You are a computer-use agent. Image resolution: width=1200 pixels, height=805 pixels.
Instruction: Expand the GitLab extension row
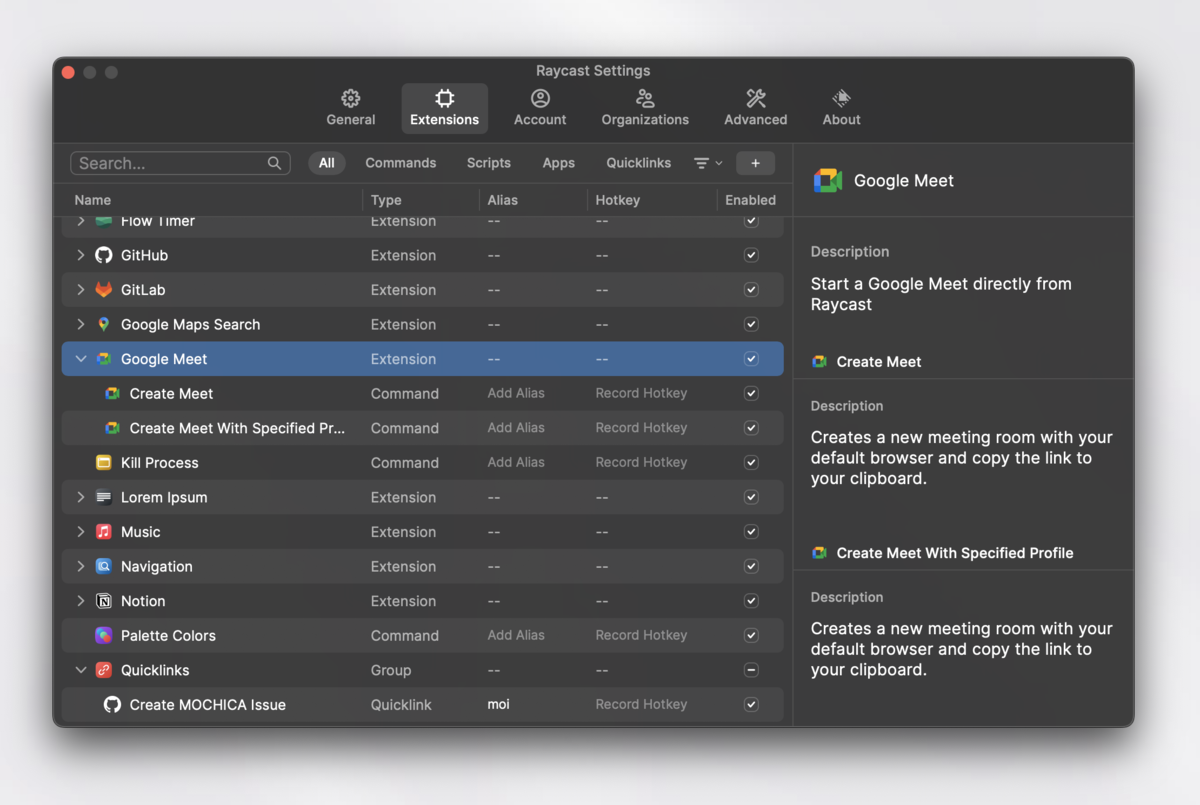coord(81,290)
